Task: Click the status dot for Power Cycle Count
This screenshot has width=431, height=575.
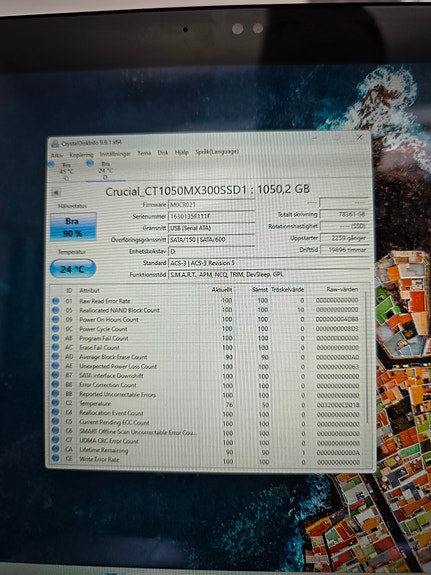Action: tap(55, 328)
